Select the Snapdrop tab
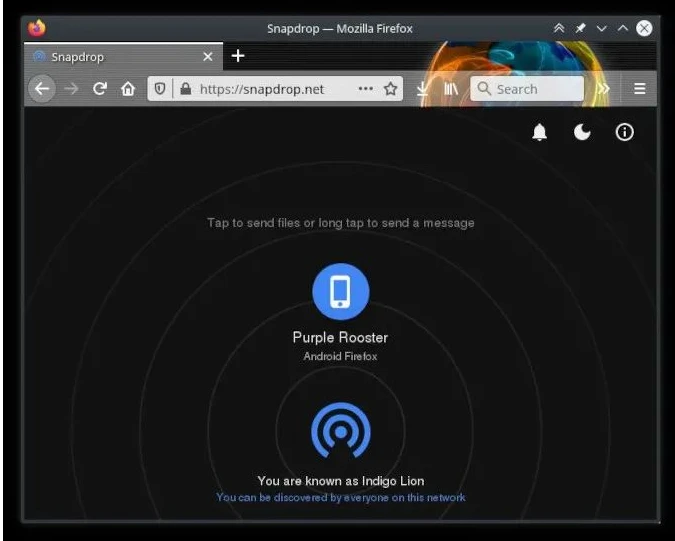 click(110, 57)
